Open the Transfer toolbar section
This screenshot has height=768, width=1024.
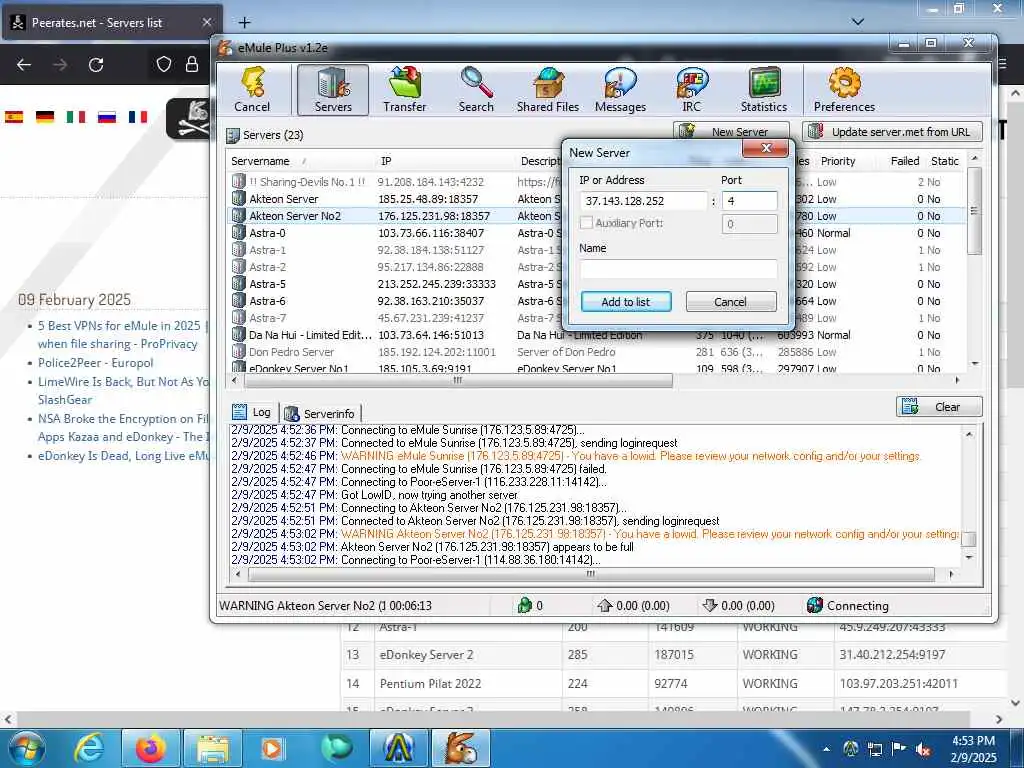point(404,90)
